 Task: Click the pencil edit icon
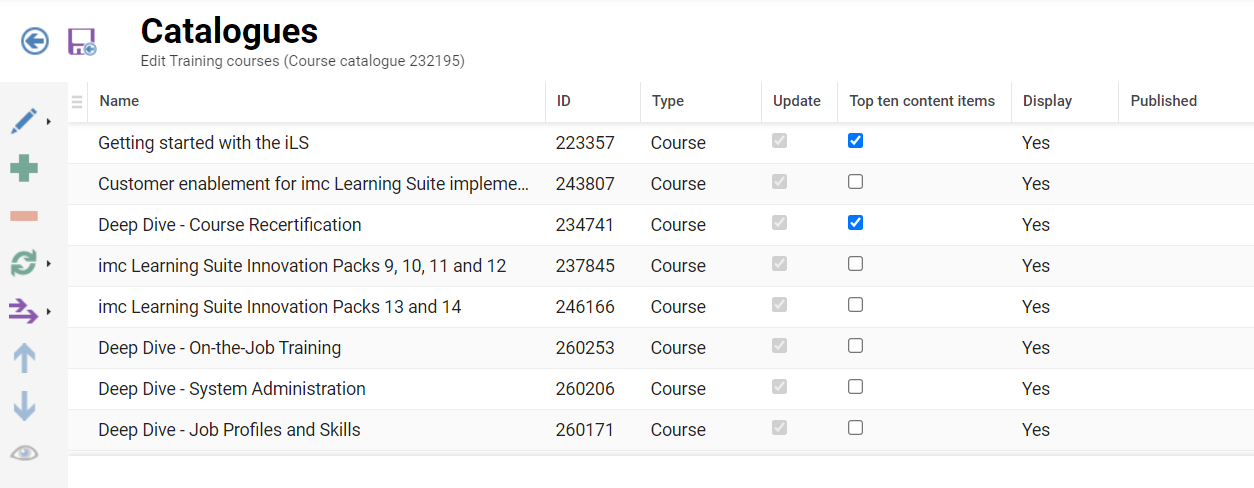point(24,121)
